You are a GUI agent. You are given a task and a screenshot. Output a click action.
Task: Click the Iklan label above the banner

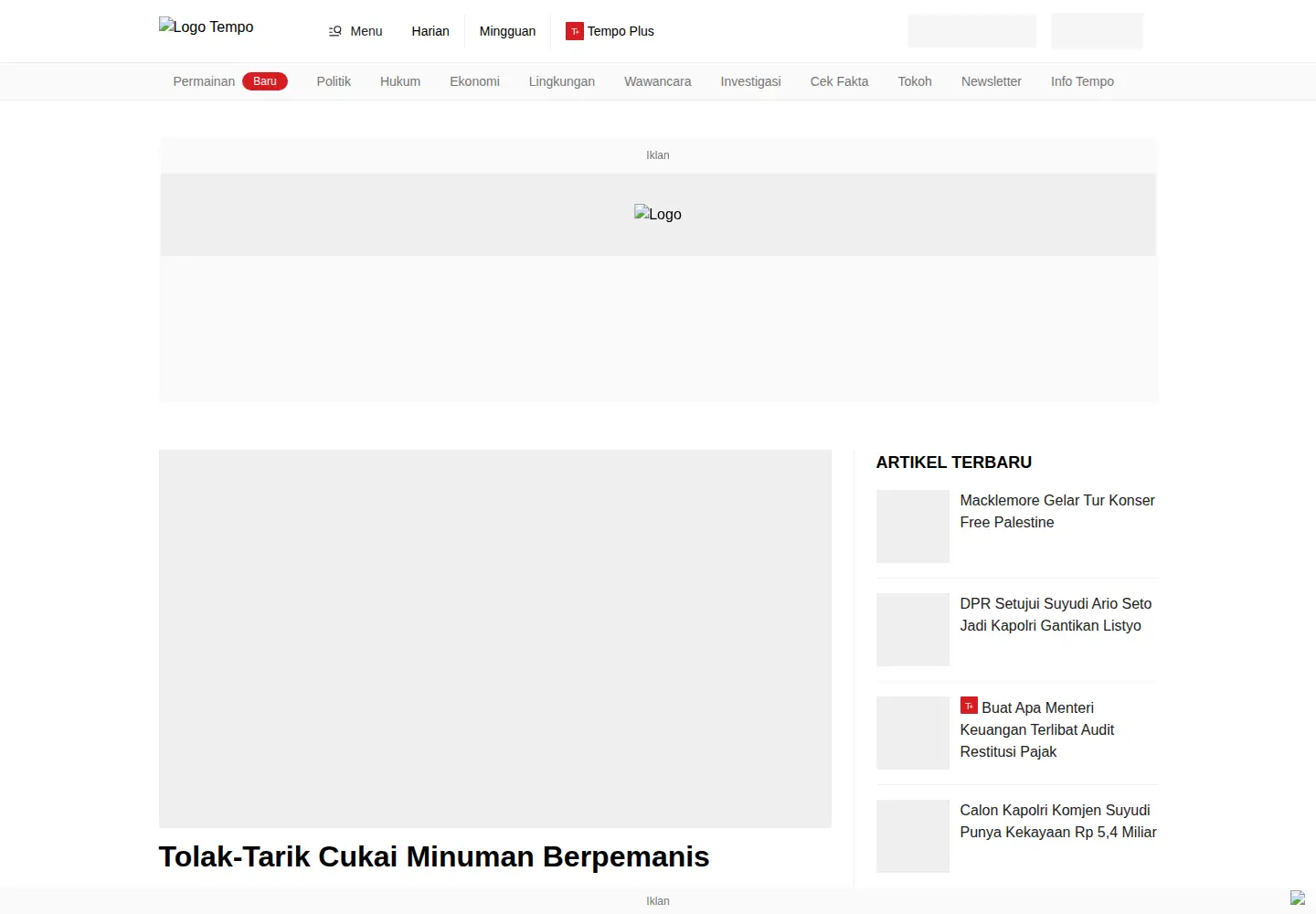point(658,155)
